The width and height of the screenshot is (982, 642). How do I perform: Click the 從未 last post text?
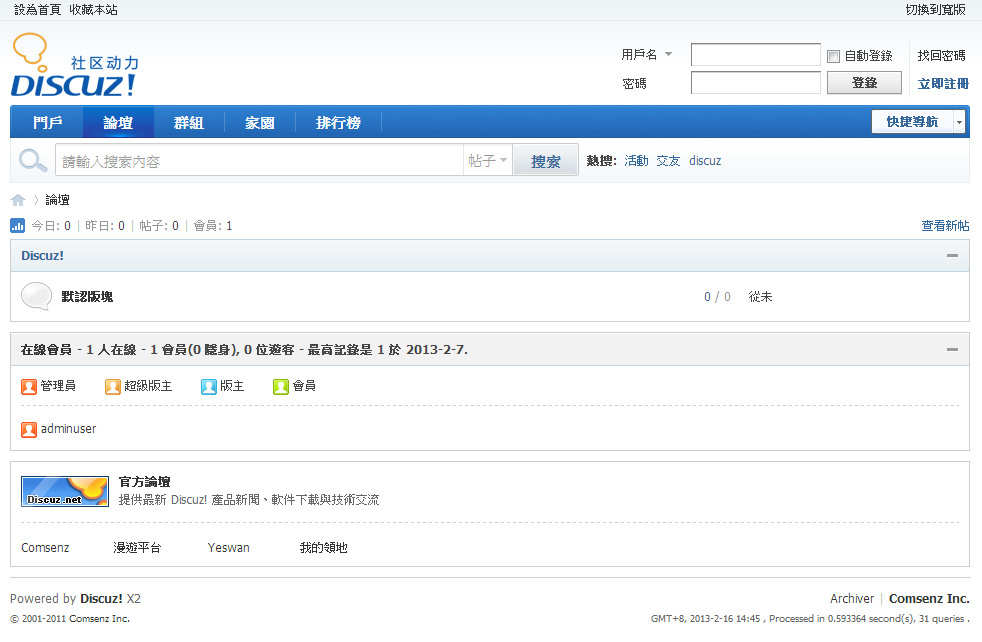(x=760, y=297)
